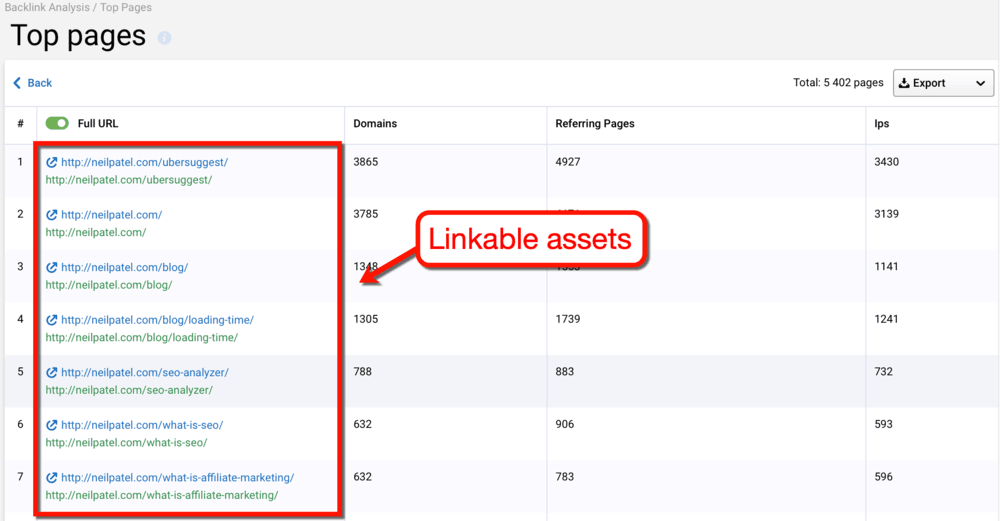Open external link icon for what-is-affiliate-marketing row
The height and width of the screenshot is (521, 1000).
click(x=52, y=478)
